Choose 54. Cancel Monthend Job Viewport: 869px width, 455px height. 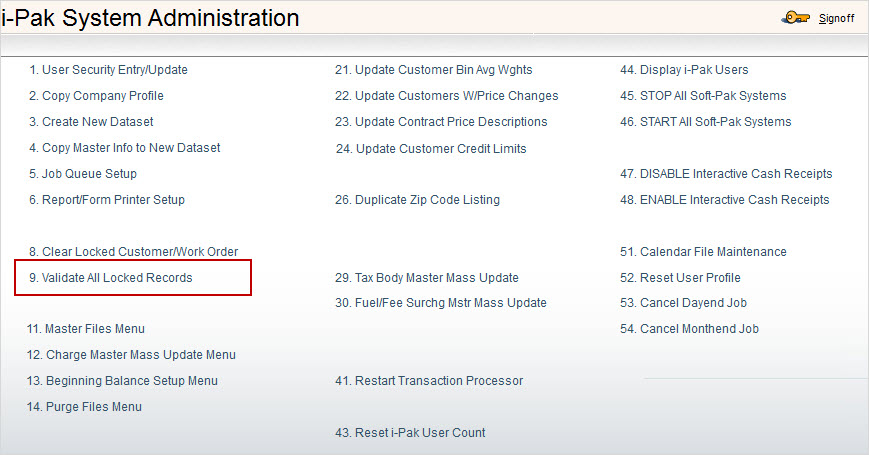689,329
